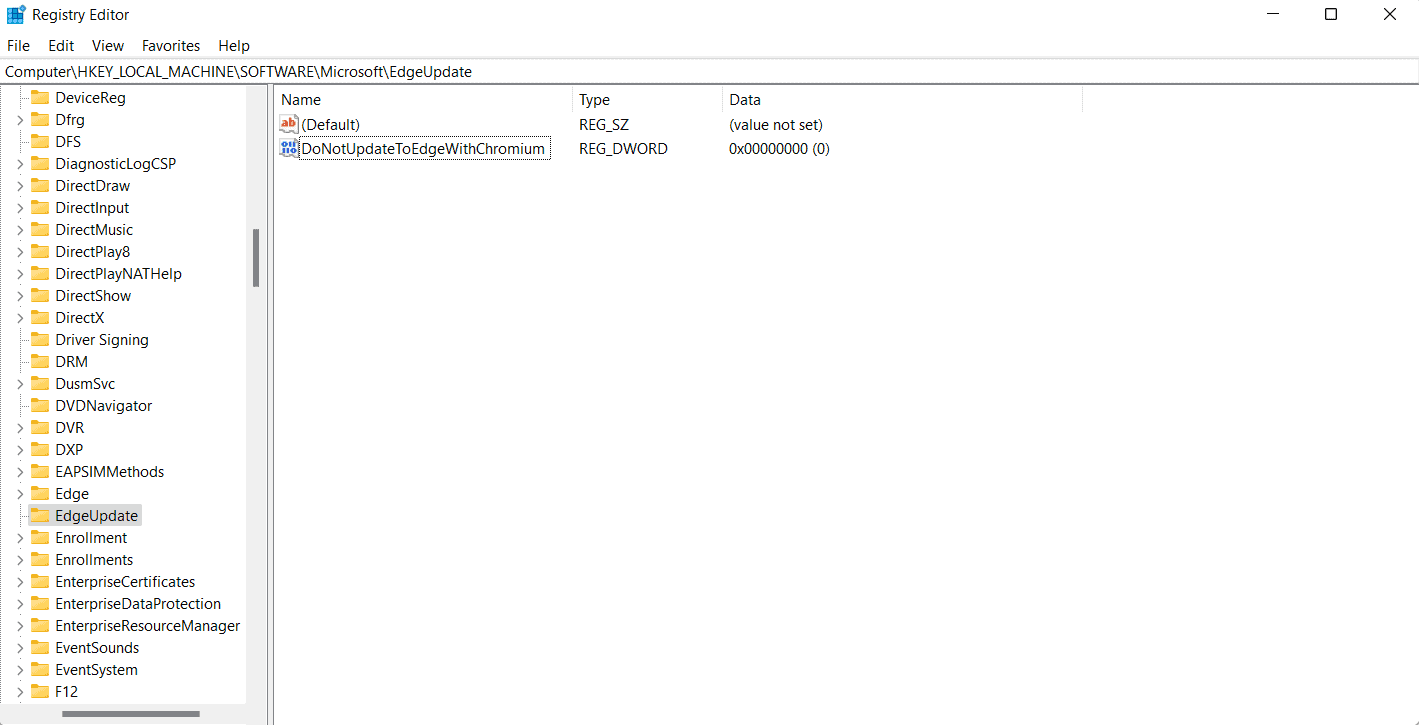Select the EventSystem key label
Image resolution: width=1419 pixels, height=725 pixels.
(96, 670)
